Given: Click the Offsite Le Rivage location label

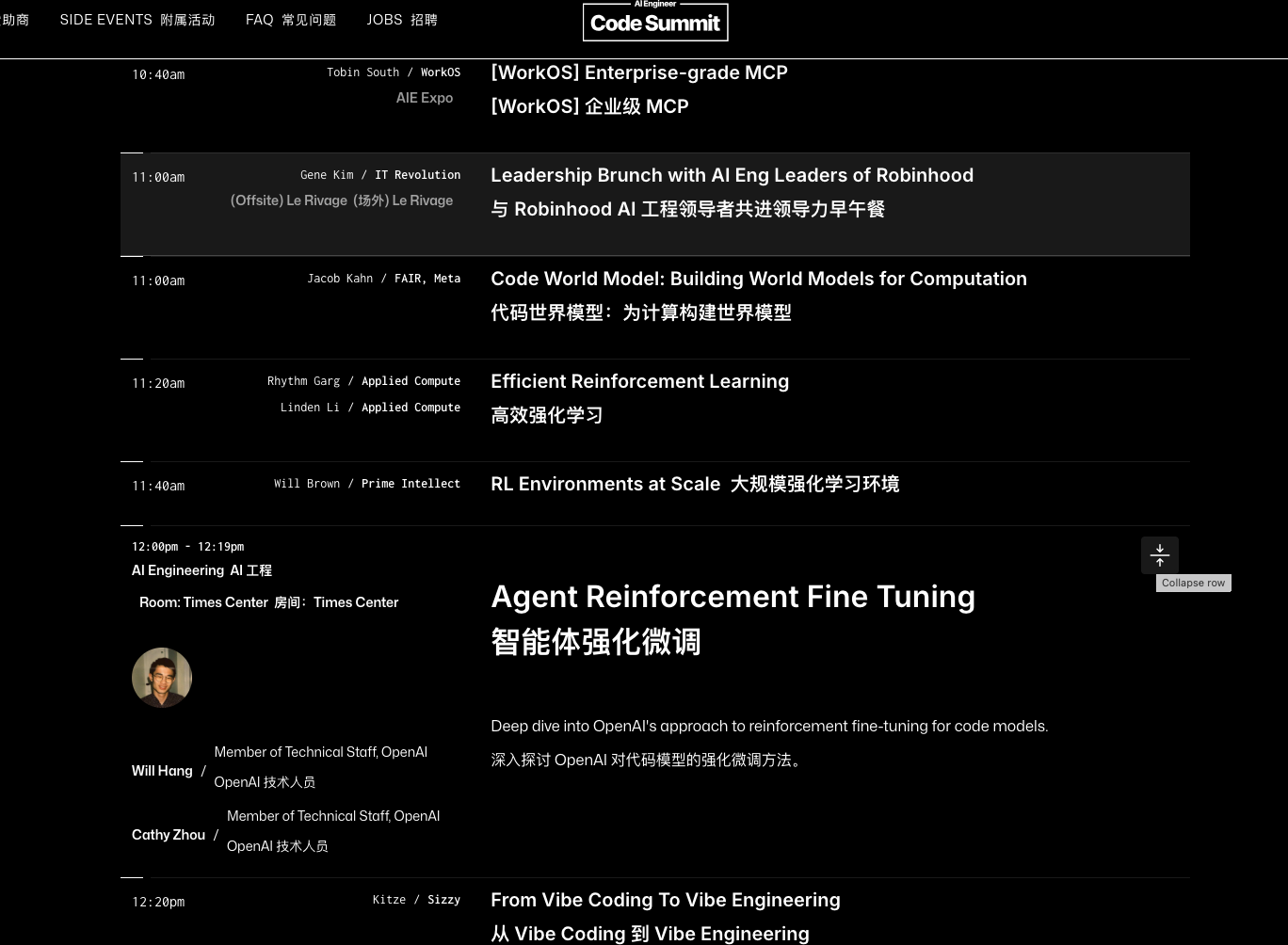Looking at the screenshot, I should click(x=342, y=200).
